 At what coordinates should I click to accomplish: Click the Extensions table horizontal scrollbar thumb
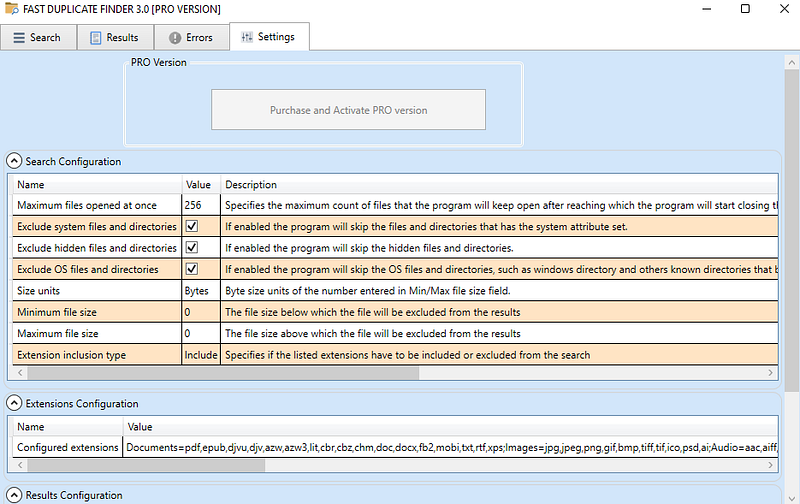146,465
